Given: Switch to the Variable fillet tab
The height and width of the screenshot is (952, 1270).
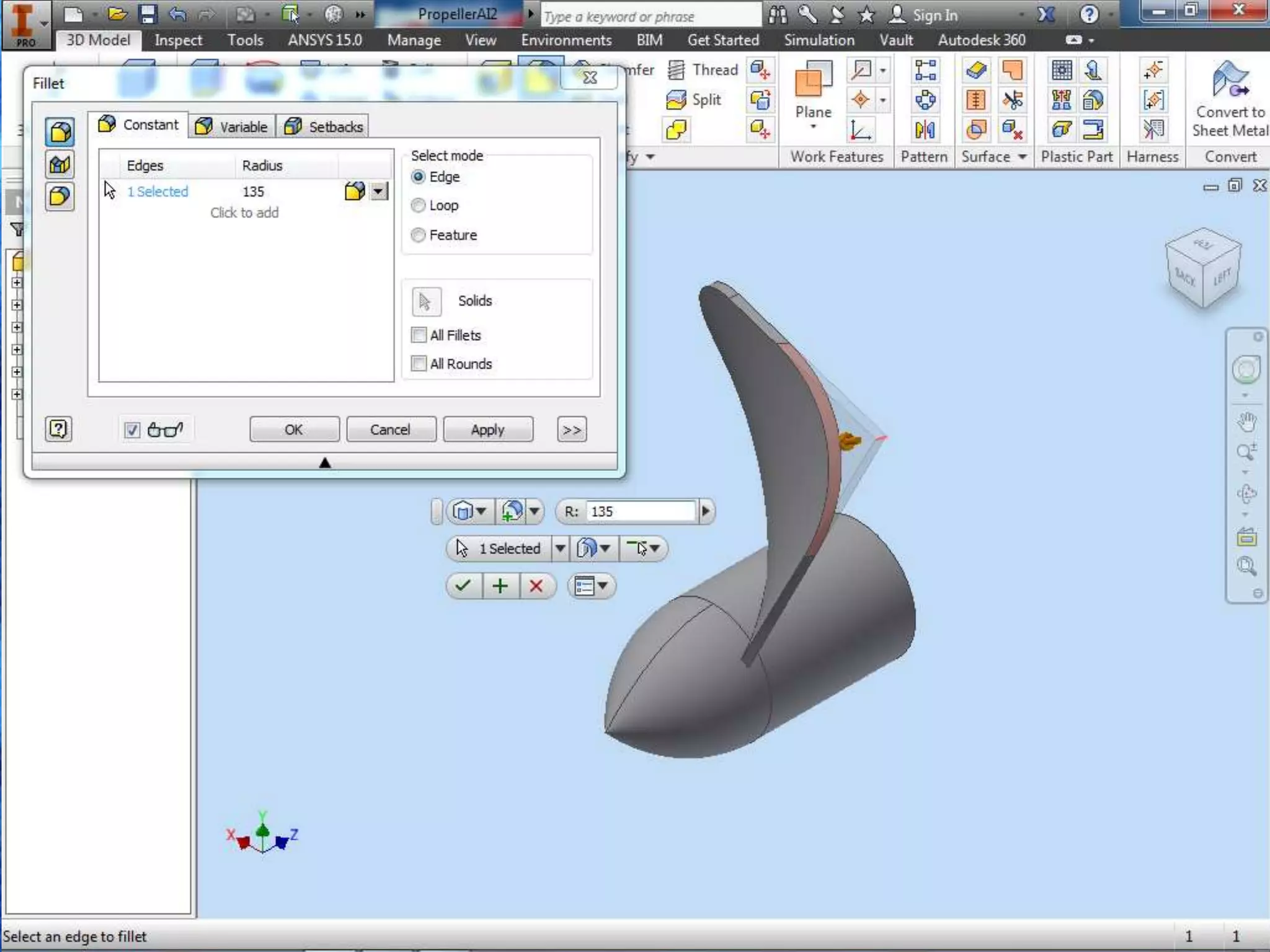Looking at the screenshot, I should [x=232, y=126].
